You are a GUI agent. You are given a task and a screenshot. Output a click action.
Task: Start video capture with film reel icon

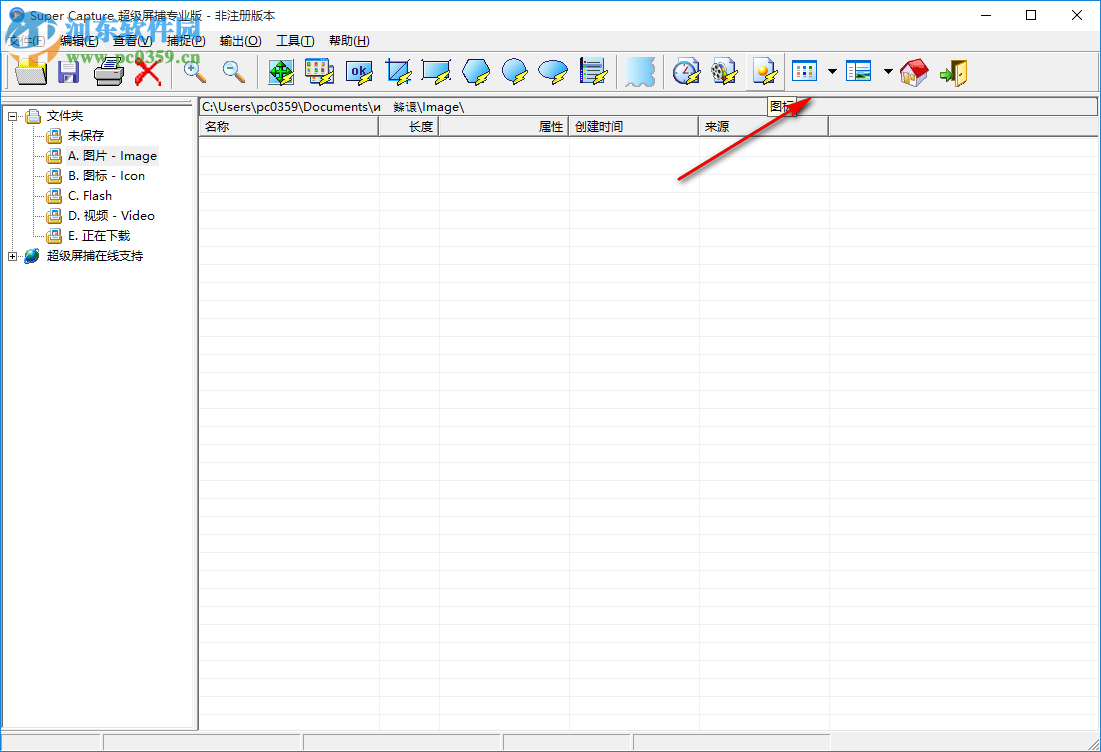(724, 72)
